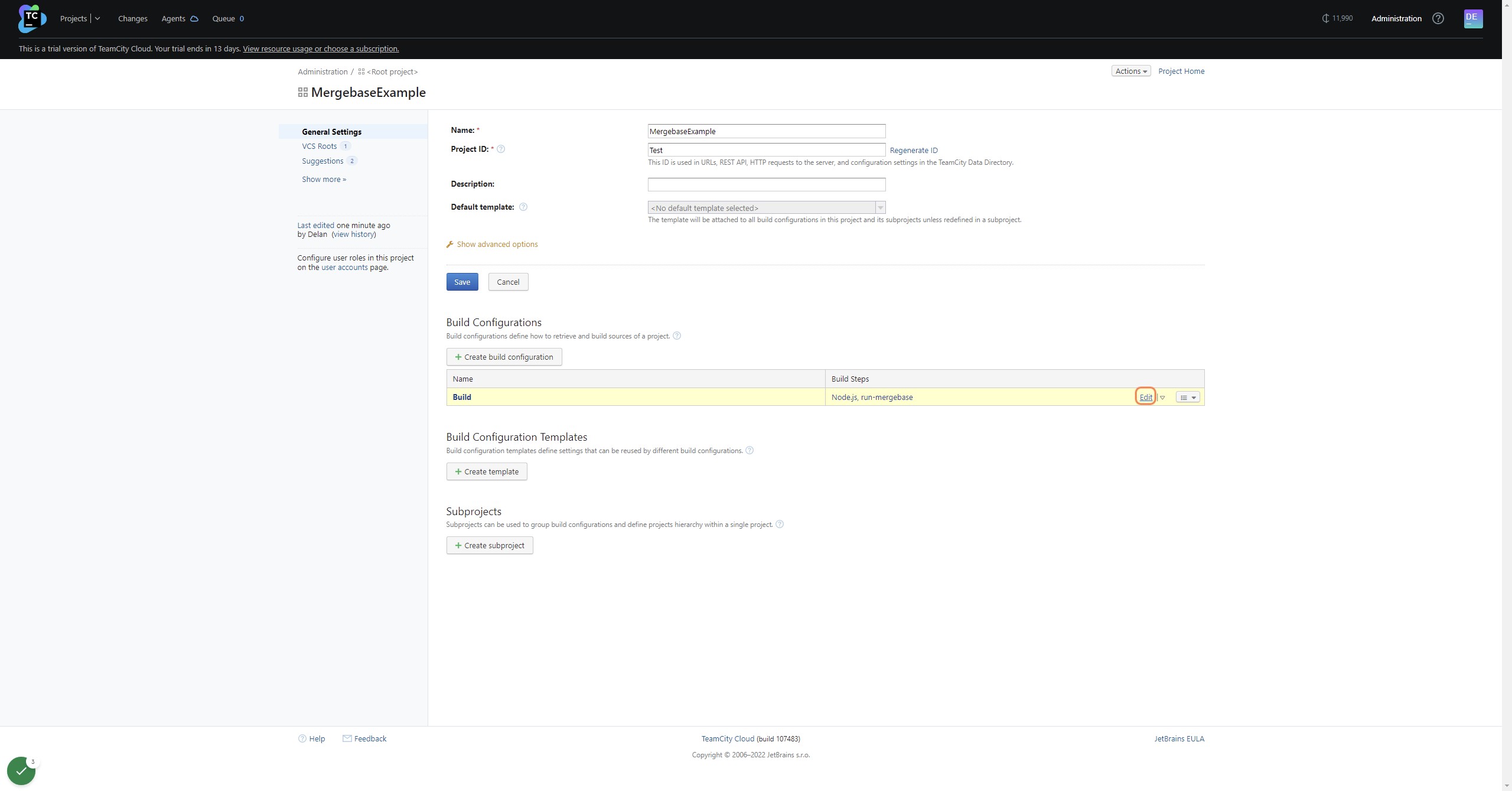
Task: Expand the arrow next to Edit
Action: pyautogui.click(x=1162, y=398)
